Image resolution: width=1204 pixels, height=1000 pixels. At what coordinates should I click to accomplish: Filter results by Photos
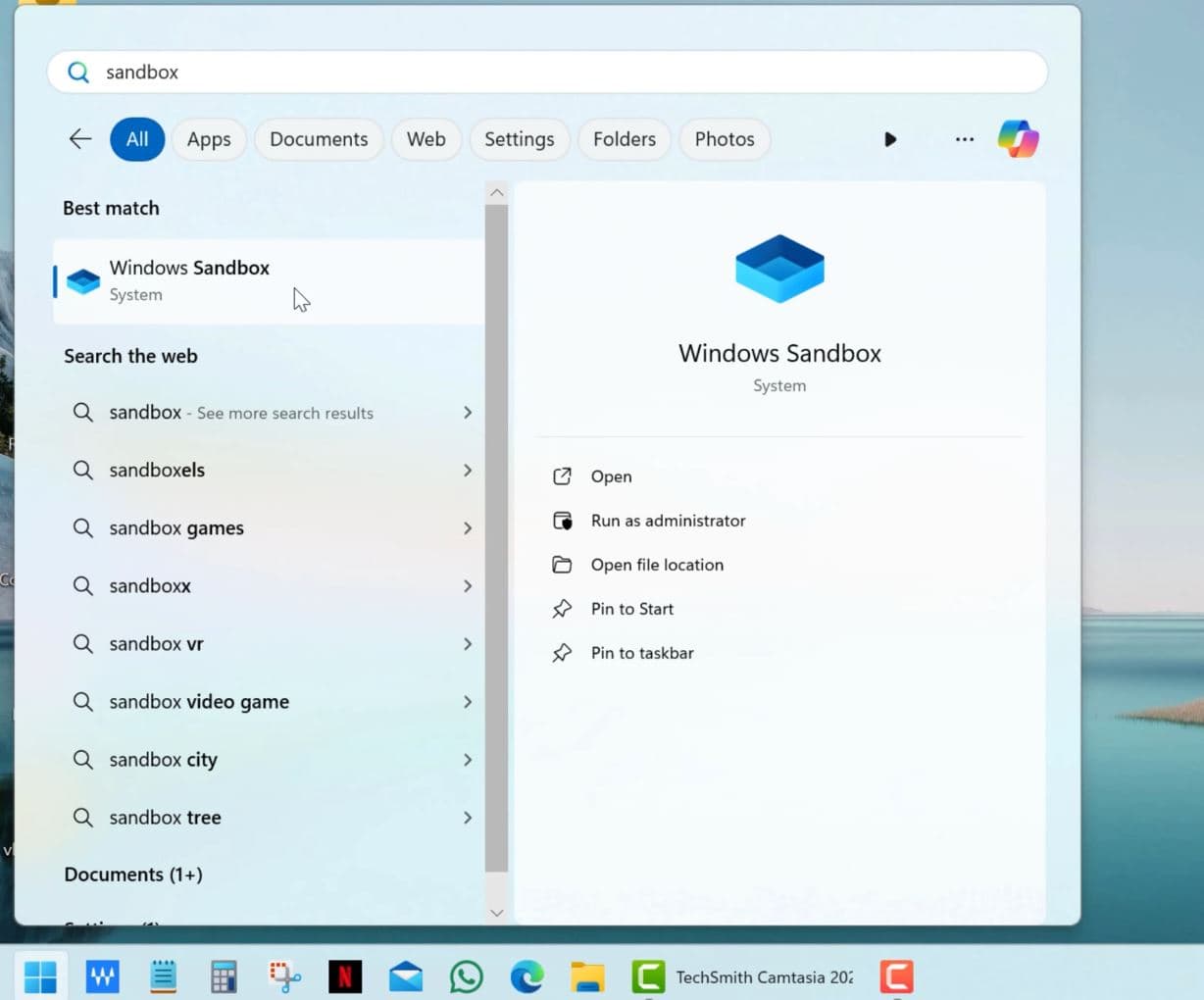point(725,139)
